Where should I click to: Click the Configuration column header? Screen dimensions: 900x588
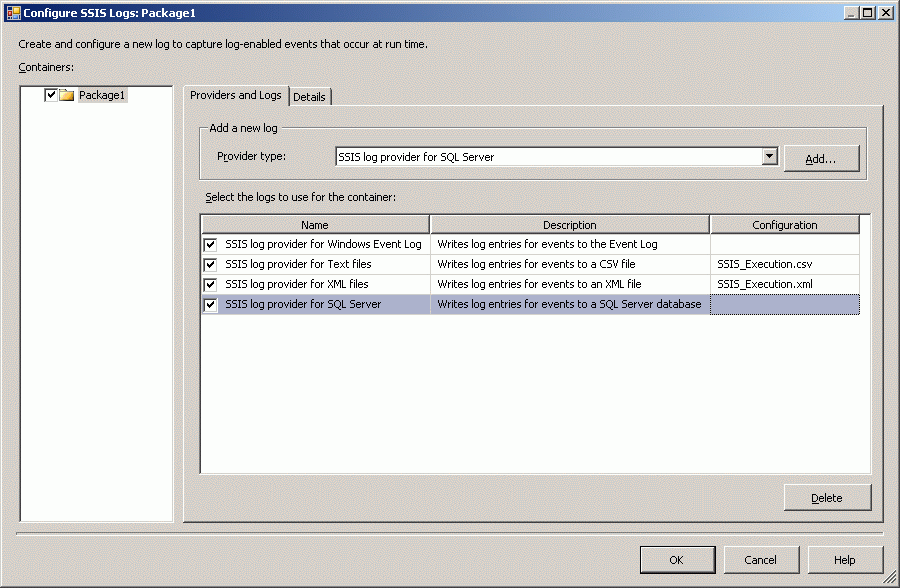(785, 225)
